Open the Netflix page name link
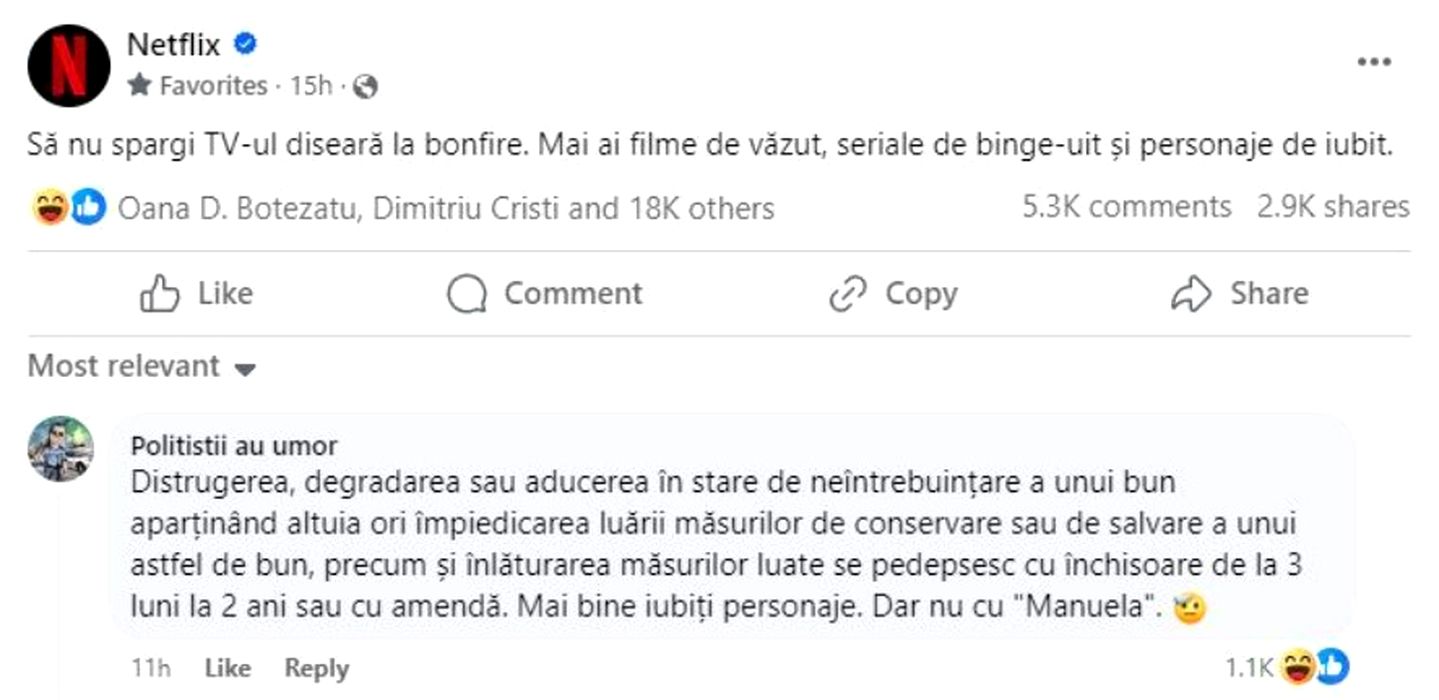 [x=173, y=44]
